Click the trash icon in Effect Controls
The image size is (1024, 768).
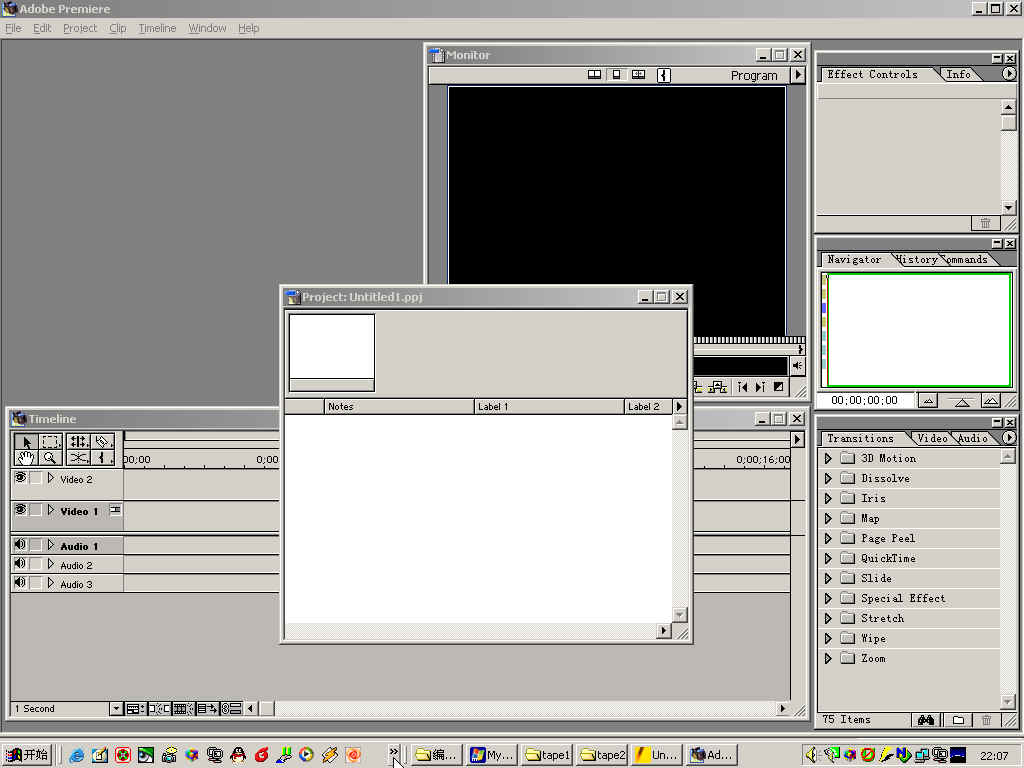985,223
